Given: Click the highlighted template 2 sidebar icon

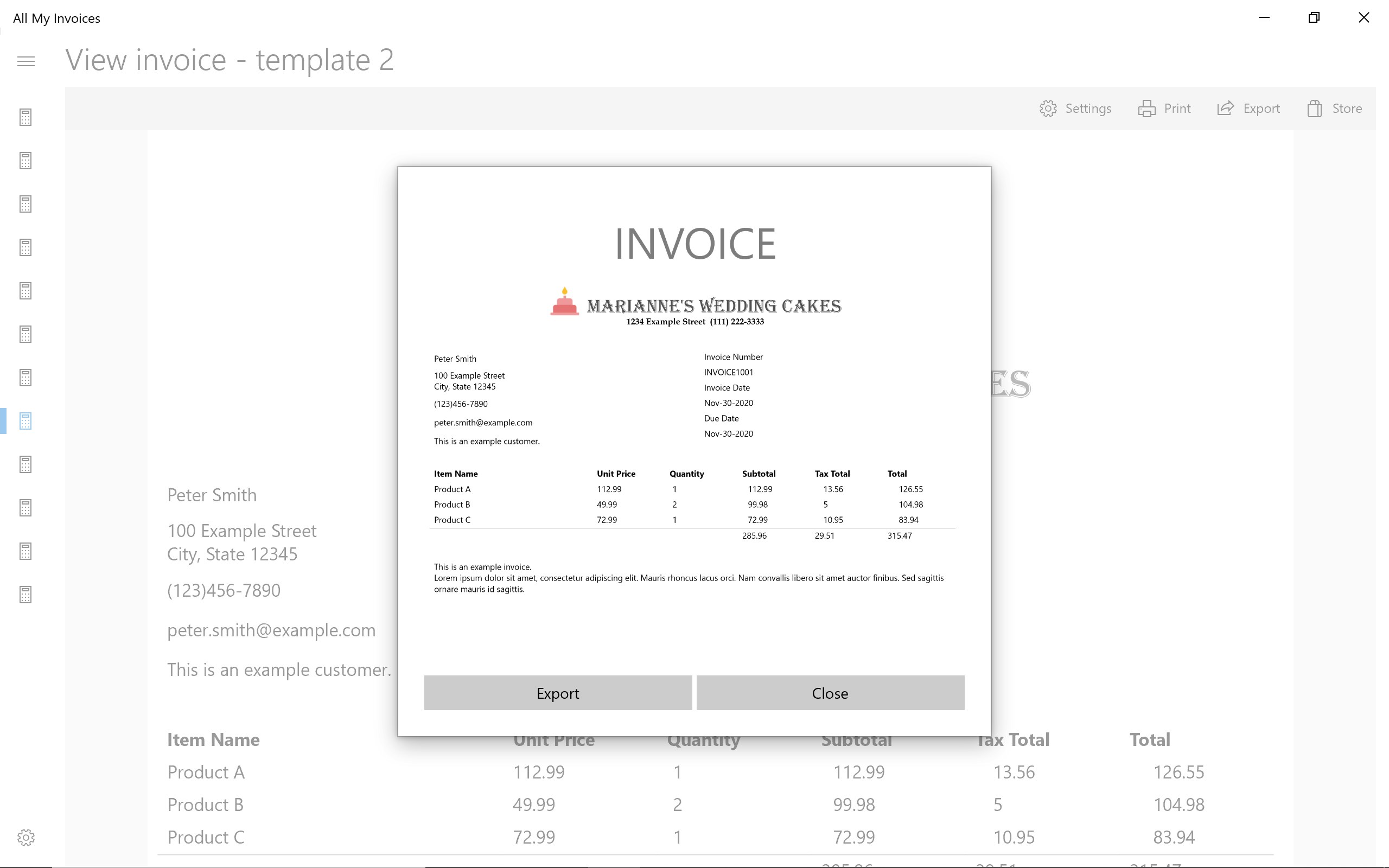Looking at the screenshot, I should click(x=26, y=421).
